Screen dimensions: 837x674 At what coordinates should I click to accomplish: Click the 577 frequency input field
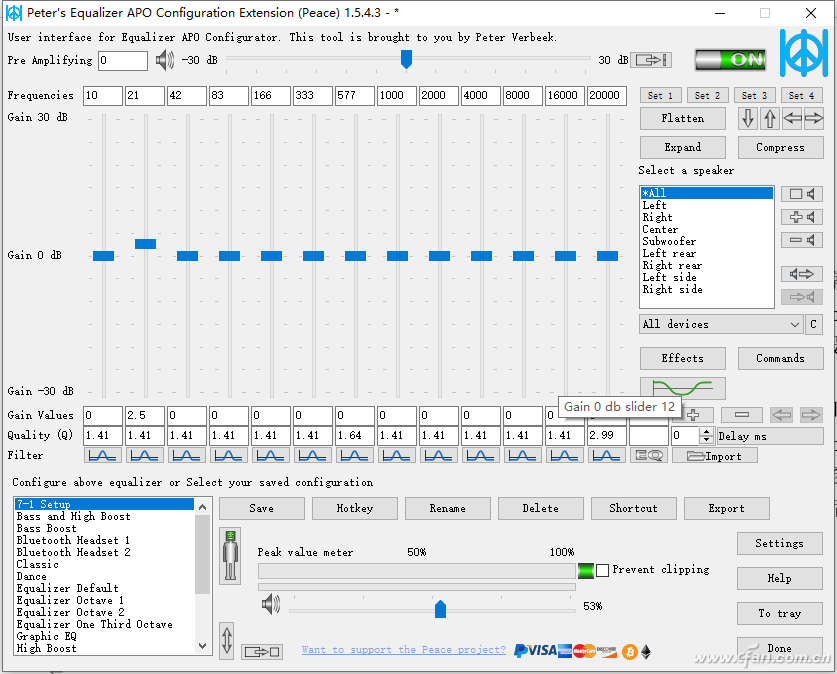tap(354, 96)
